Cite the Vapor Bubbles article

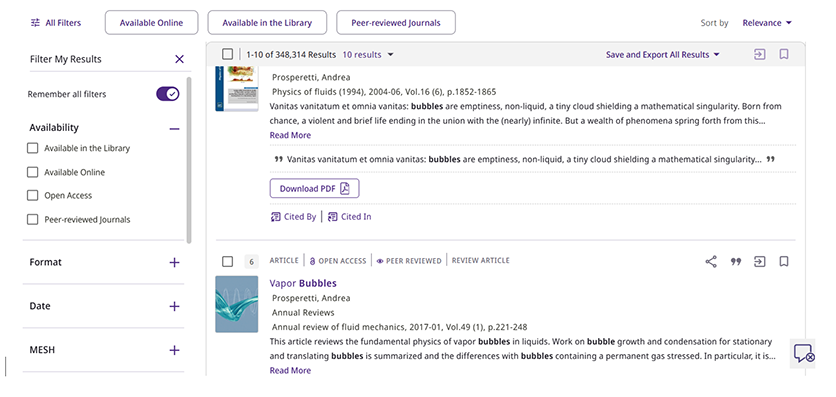(736, 262)
